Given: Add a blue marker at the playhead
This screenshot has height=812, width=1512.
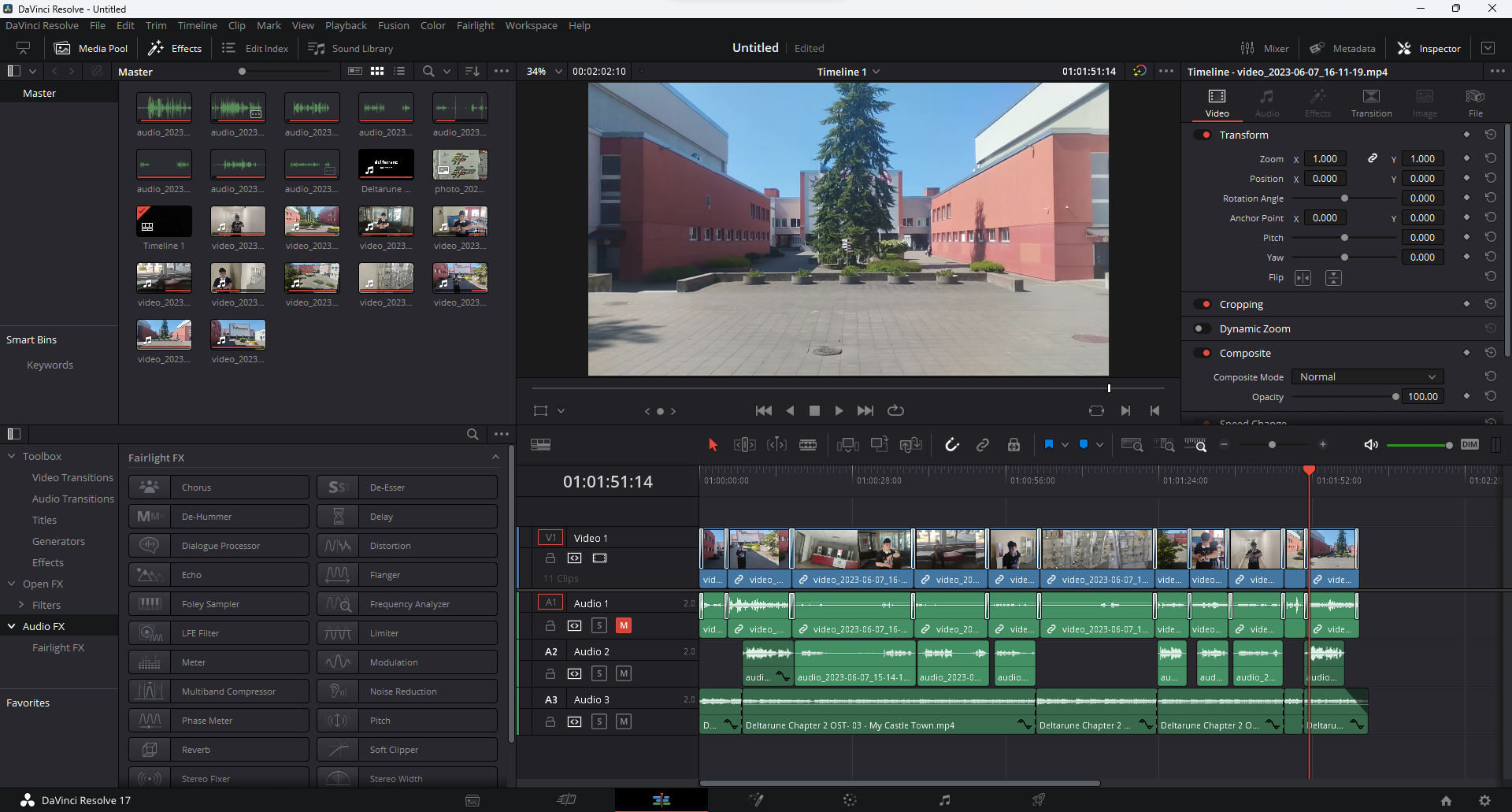Looking at the screenshot, I should point(1084,444).
